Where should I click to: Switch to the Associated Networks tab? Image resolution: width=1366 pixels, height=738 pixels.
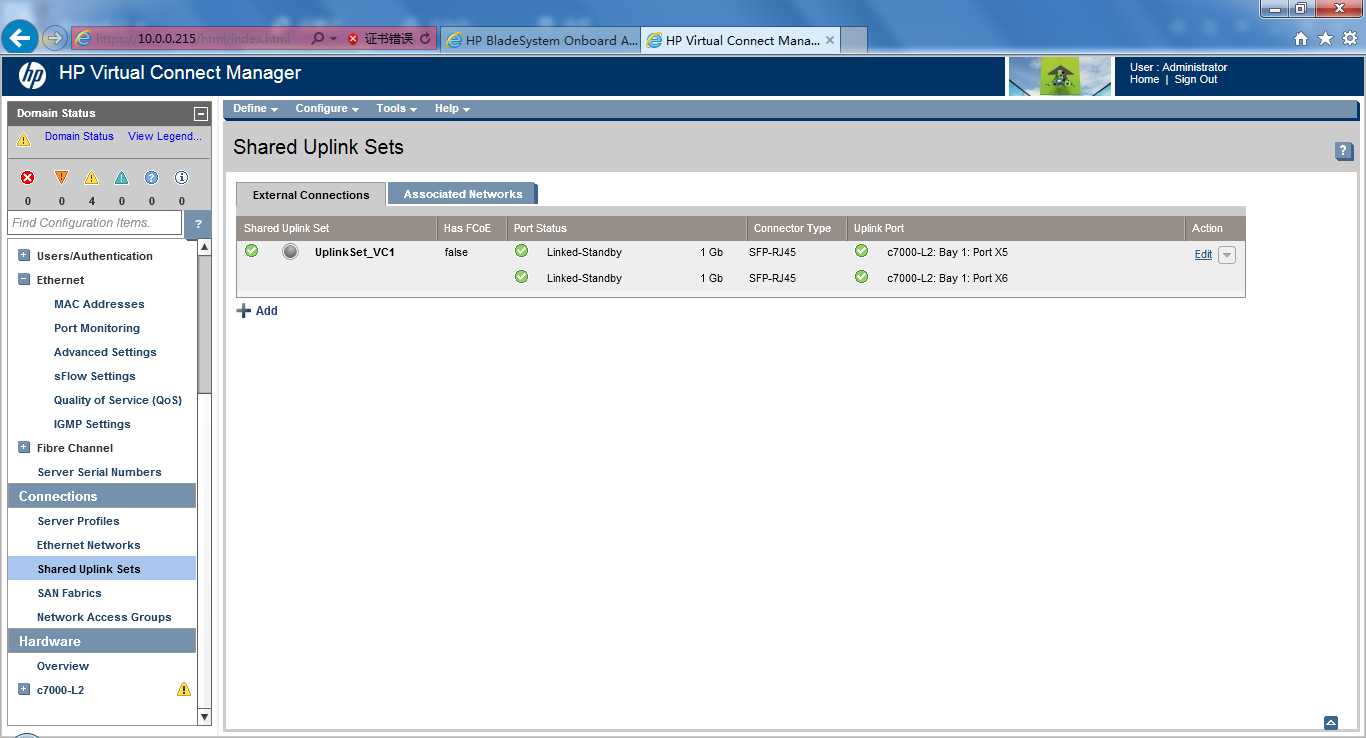click(463, 194)
